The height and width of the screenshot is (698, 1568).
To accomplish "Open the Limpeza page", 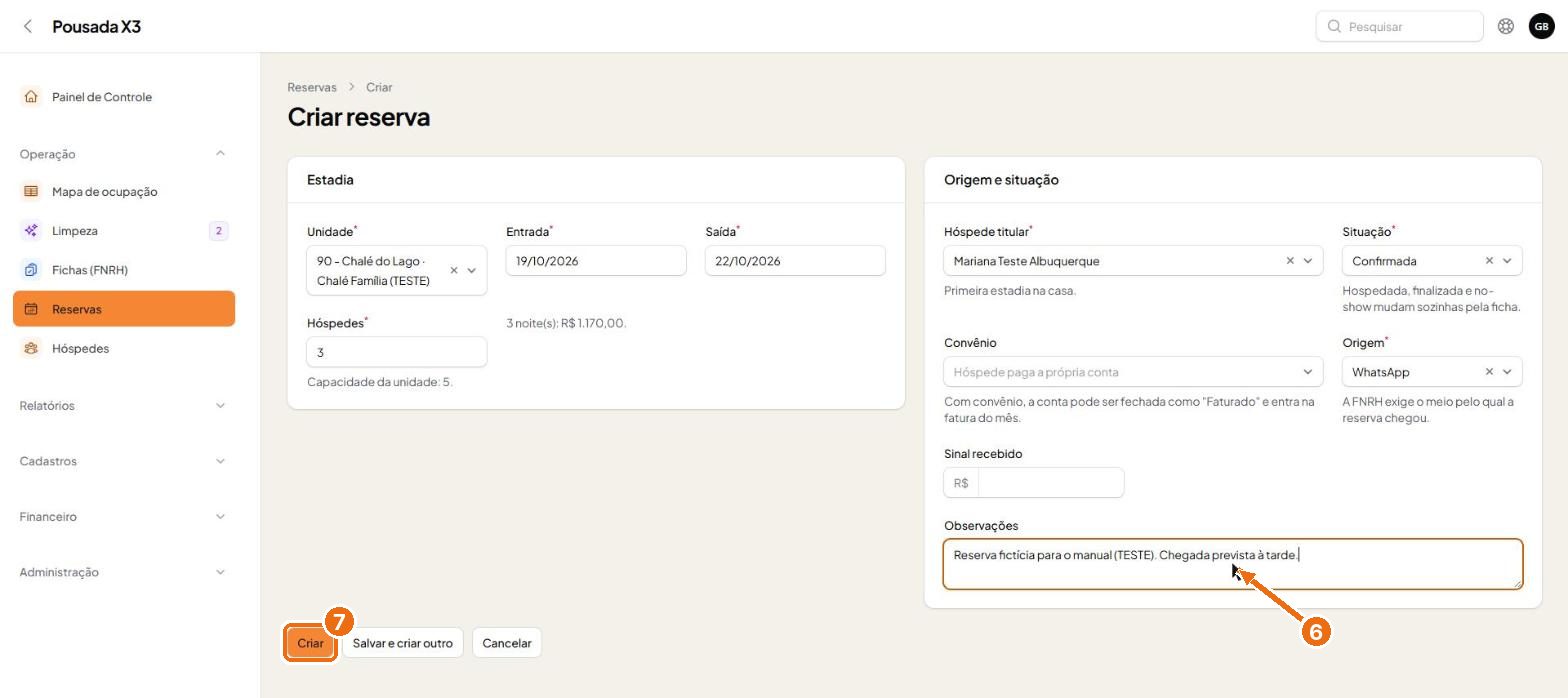I will coord(124,231).
